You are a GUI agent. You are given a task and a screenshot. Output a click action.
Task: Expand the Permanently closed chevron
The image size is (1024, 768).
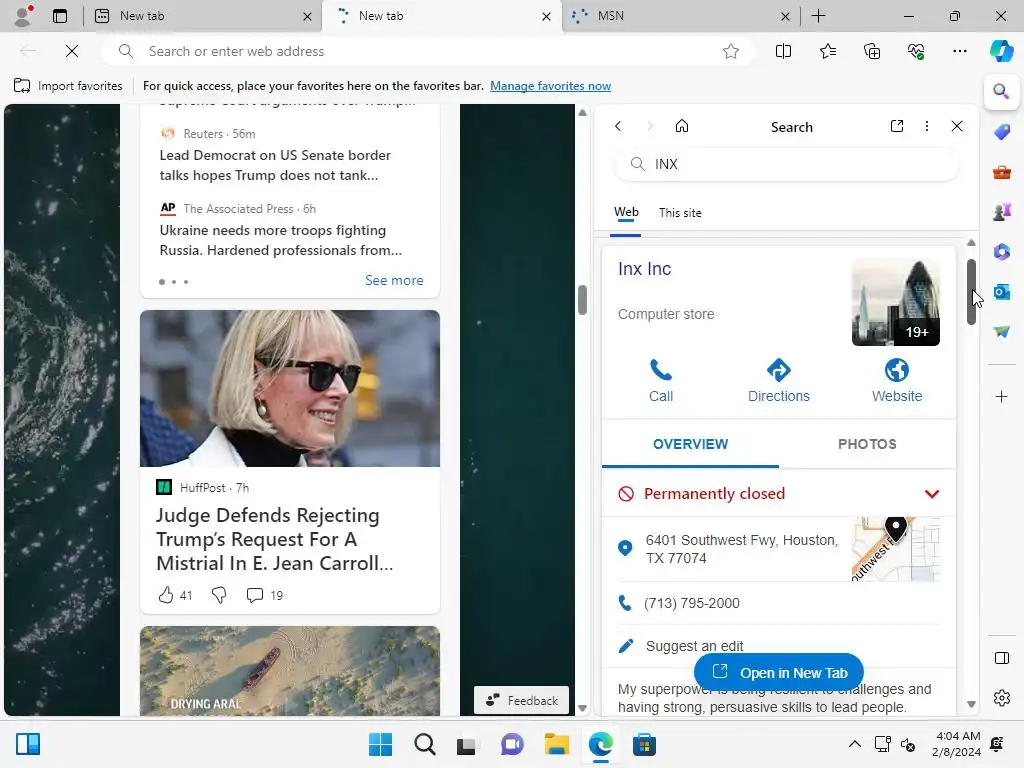pos(932,494)
